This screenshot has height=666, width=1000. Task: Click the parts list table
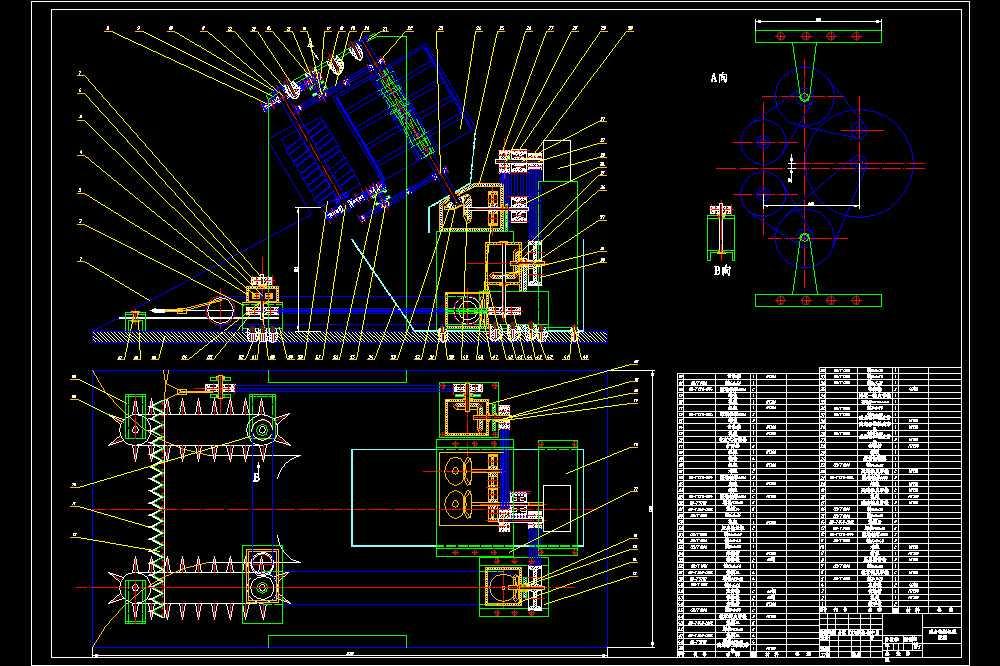click(819, 512)
